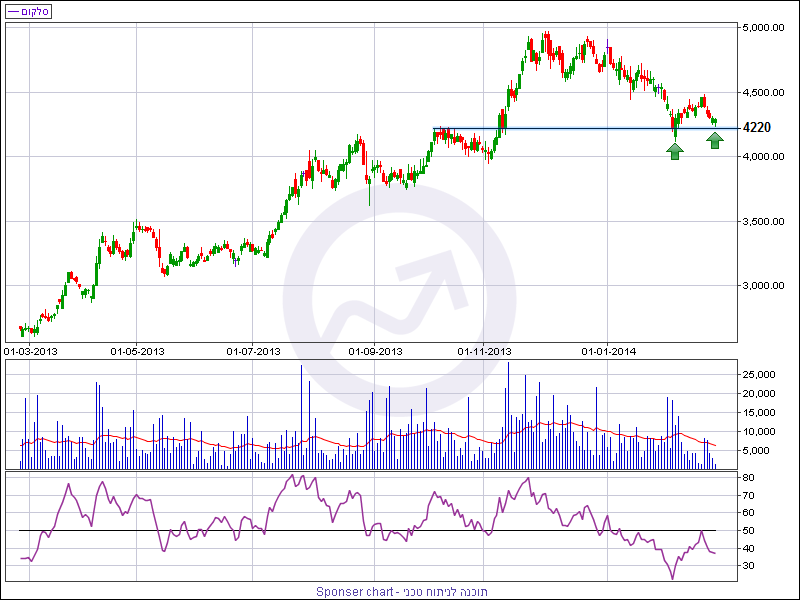Click the Sponser chart footer text
The width and height of the screenshot is (800, 600).
402,592
